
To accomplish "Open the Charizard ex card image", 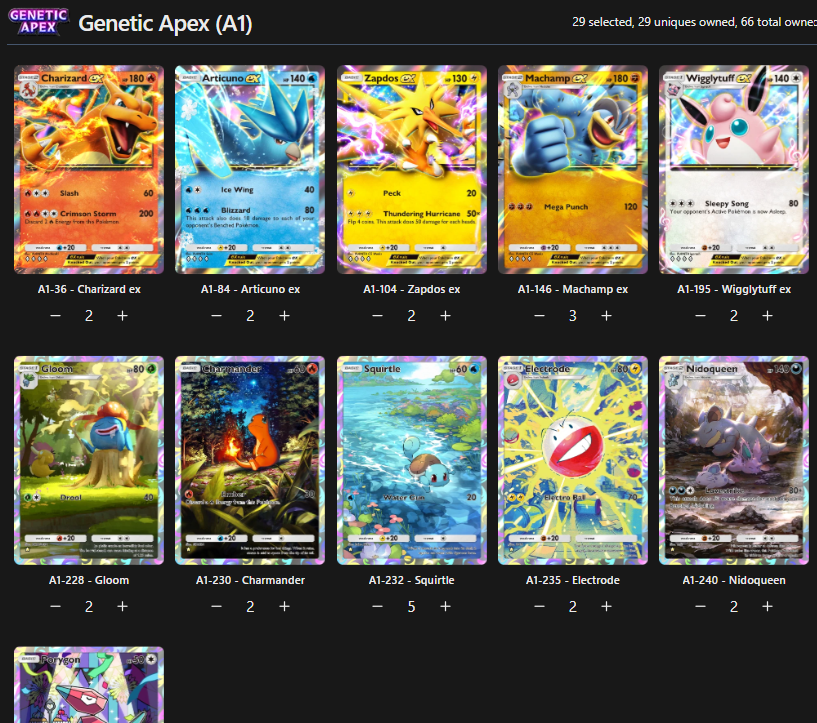I will pyautogui.click(x=89, y=169).
